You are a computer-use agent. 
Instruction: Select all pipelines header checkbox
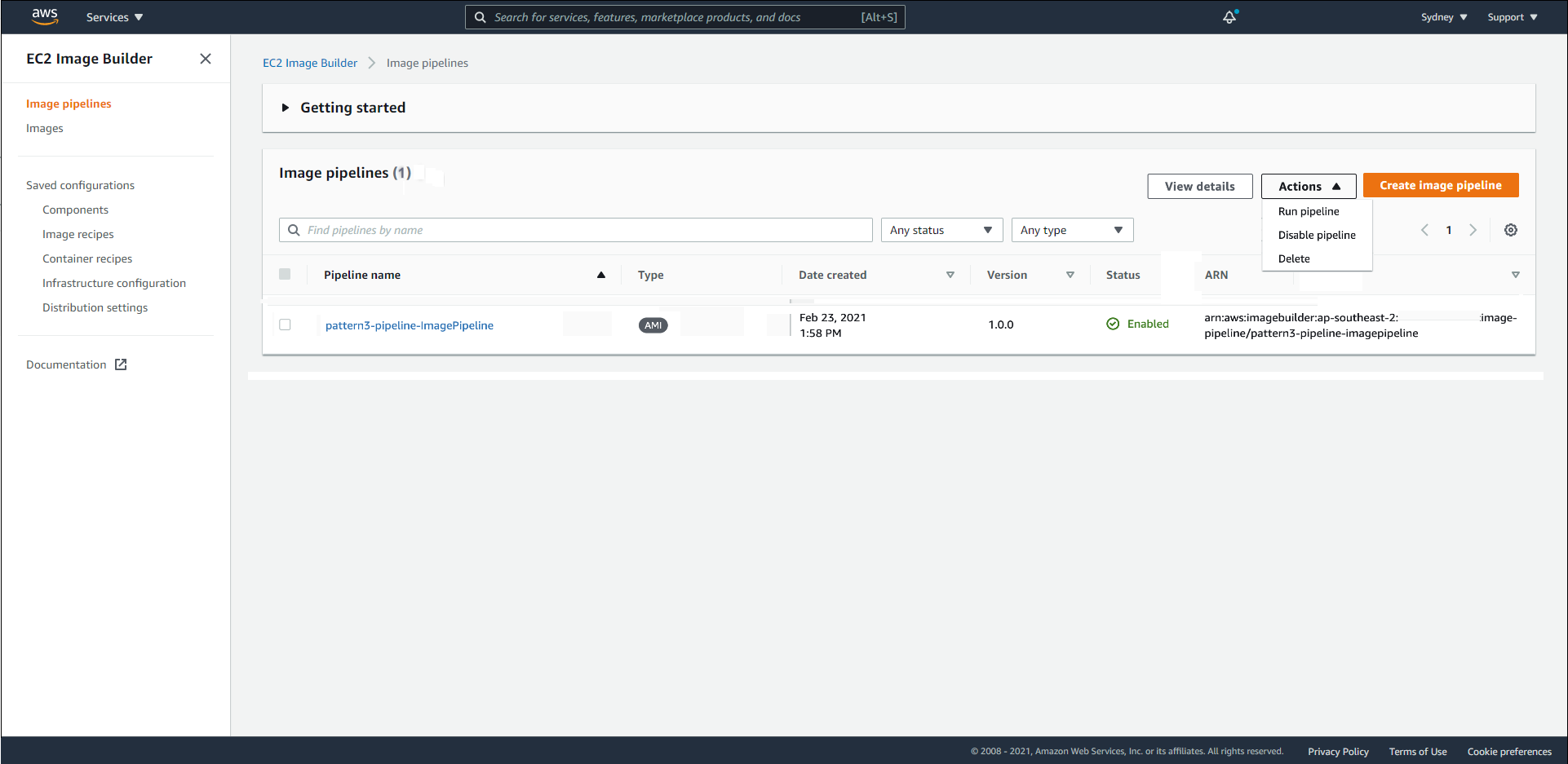click(285, 274)
